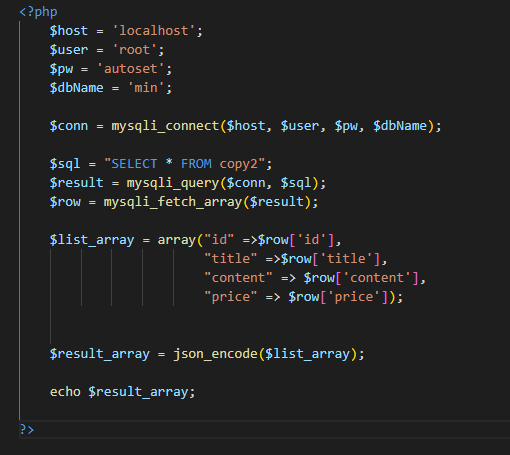Click the echo keyword
This screenshot has width=510, height=455.
(65, 392)
